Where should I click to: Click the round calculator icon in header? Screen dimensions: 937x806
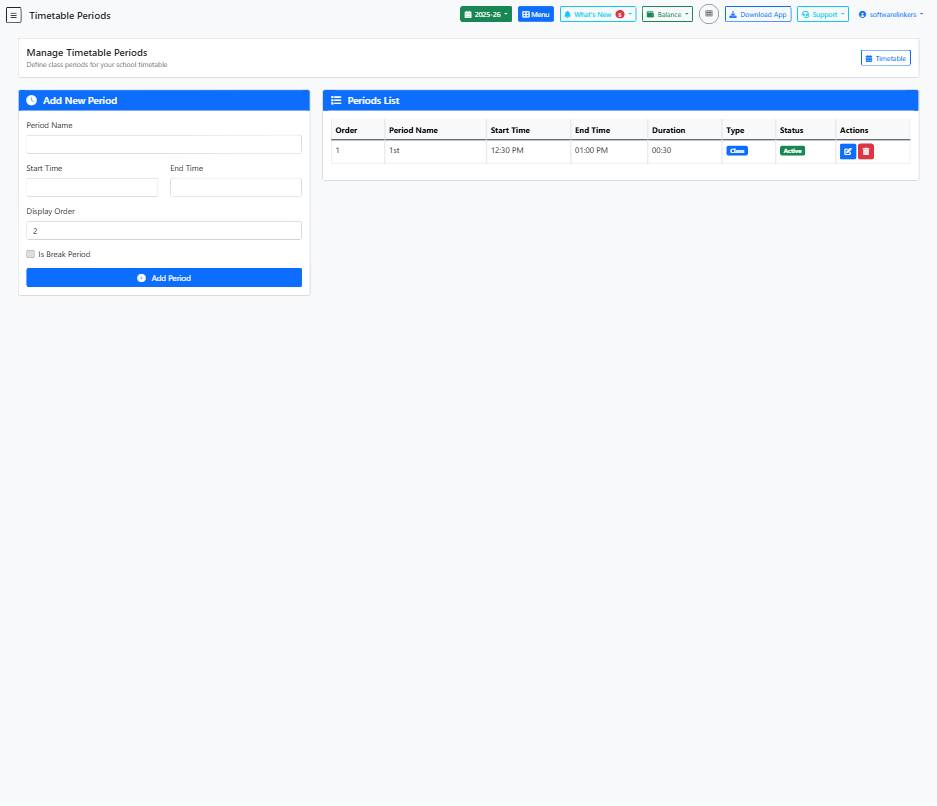(x=708, y=14)
